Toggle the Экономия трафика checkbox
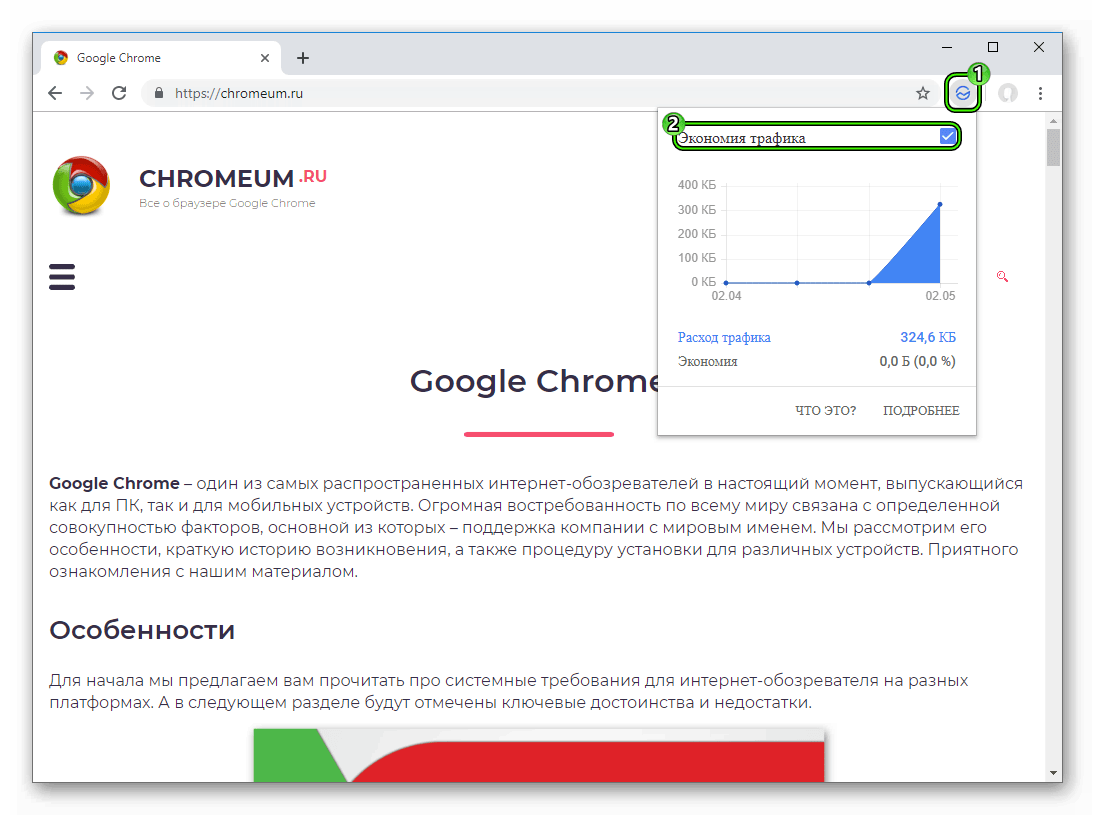The image size is (1095, 815). pos(948,135)
